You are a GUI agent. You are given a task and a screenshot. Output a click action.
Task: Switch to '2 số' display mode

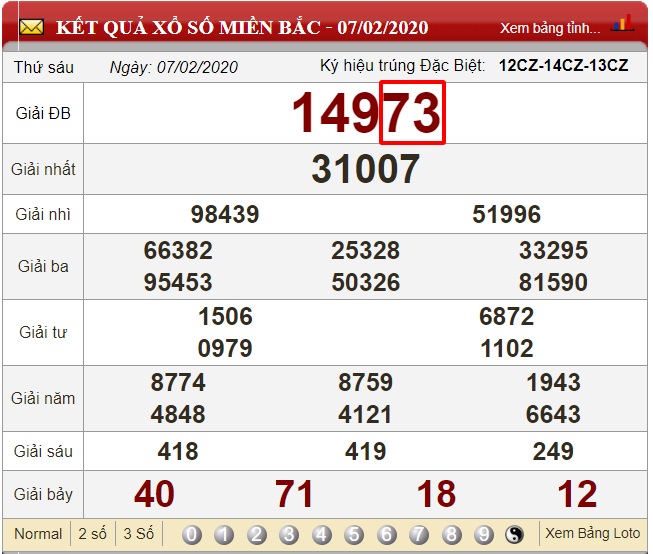[92, 534]
